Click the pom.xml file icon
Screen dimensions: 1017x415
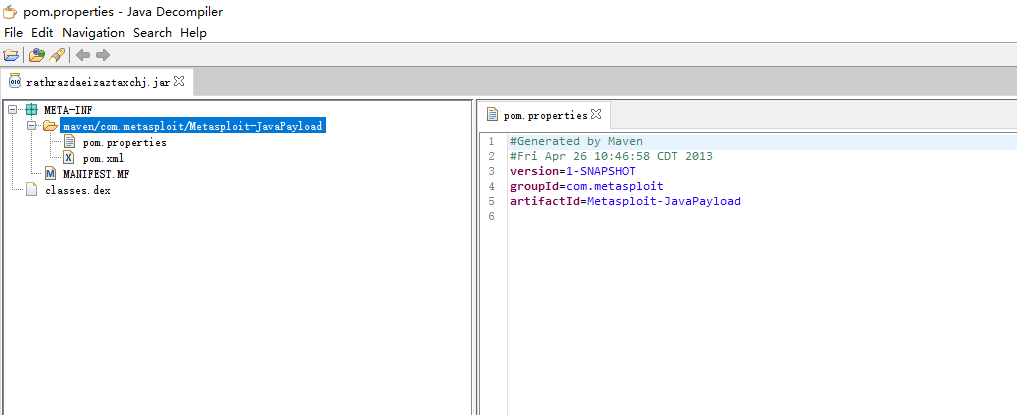tap(69, 158)
